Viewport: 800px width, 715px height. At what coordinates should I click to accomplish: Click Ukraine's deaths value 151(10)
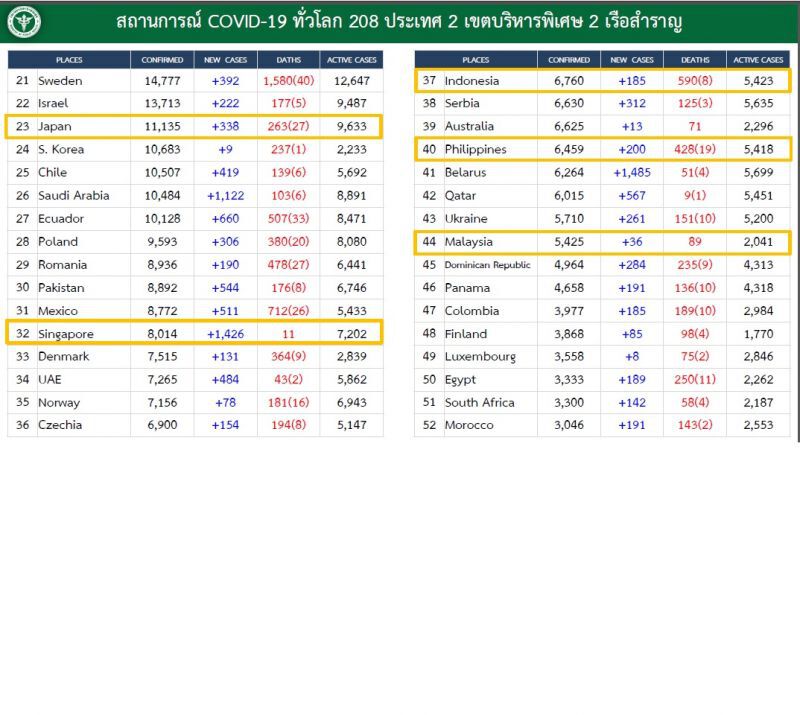(695, 218)
